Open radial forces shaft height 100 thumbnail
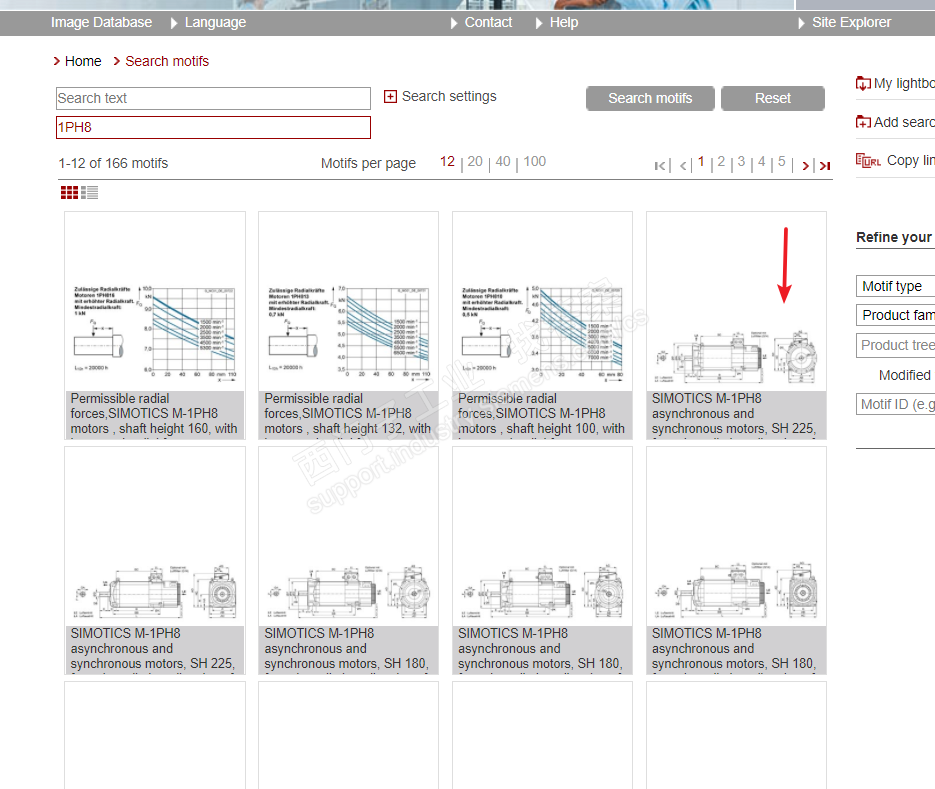This screenshot has width=935, height=789. pyautogui.click(x=542, y=326)
